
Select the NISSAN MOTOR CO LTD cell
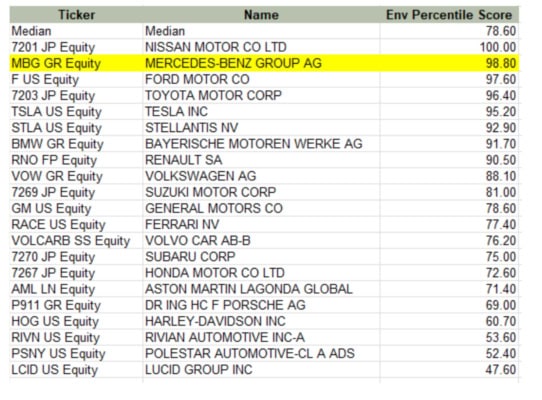(261, 47)
